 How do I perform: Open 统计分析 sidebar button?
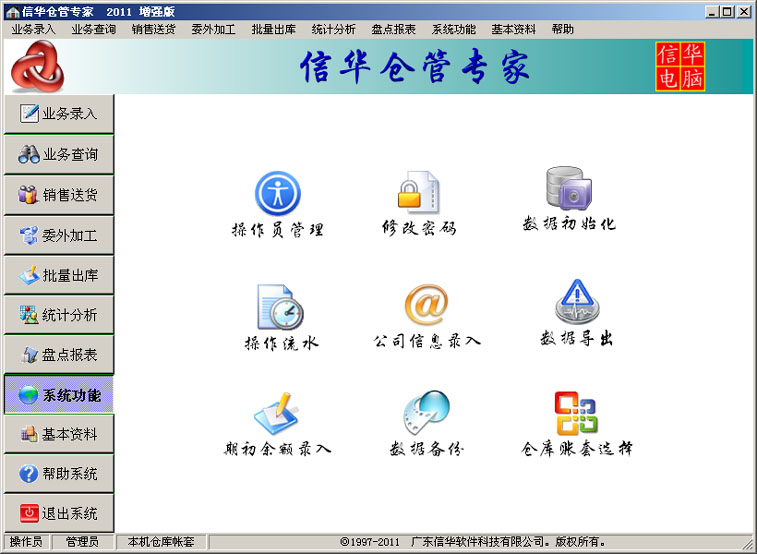tap(59, 315)
